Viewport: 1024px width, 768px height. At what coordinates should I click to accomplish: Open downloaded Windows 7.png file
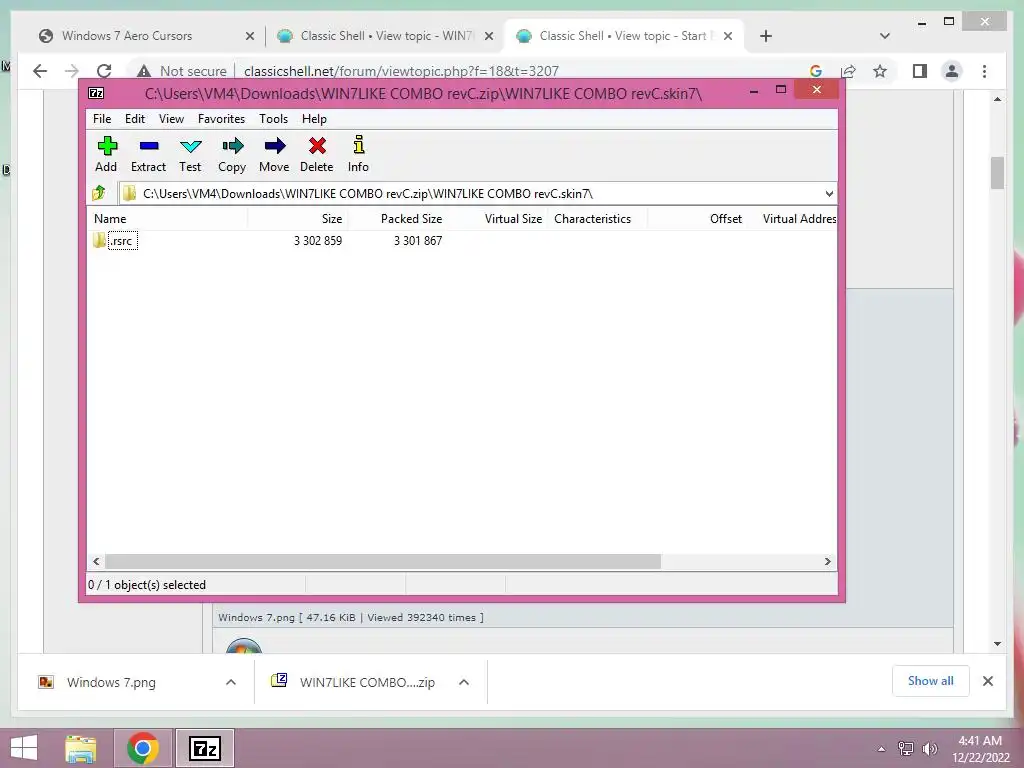[x=111, y=682]
